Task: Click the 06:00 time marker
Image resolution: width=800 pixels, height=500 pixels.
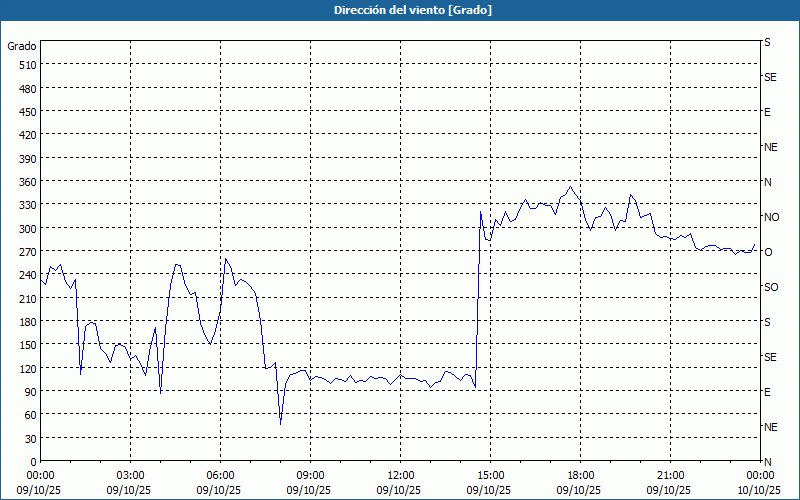Action: tap(220, 475)
